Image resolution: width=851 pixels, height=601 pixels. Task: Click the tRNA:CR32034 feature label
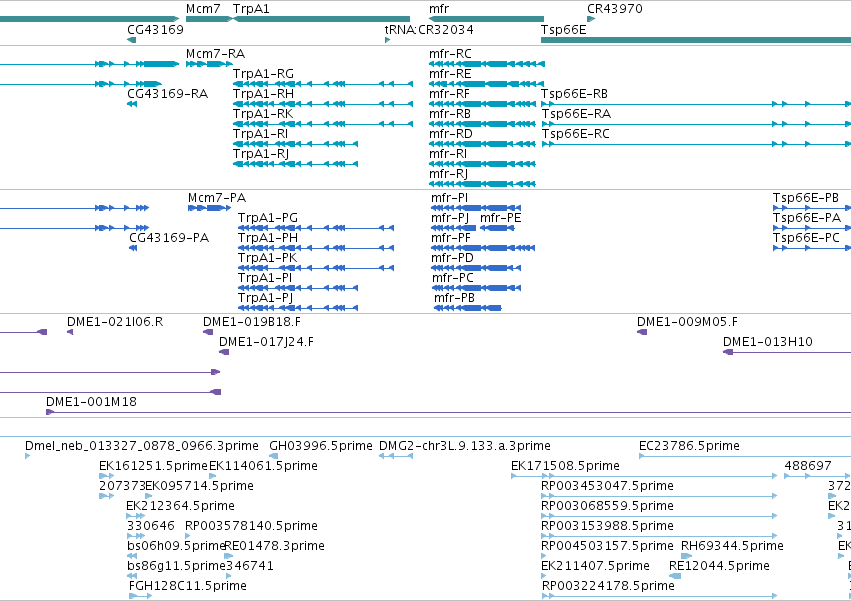(429, 29)
